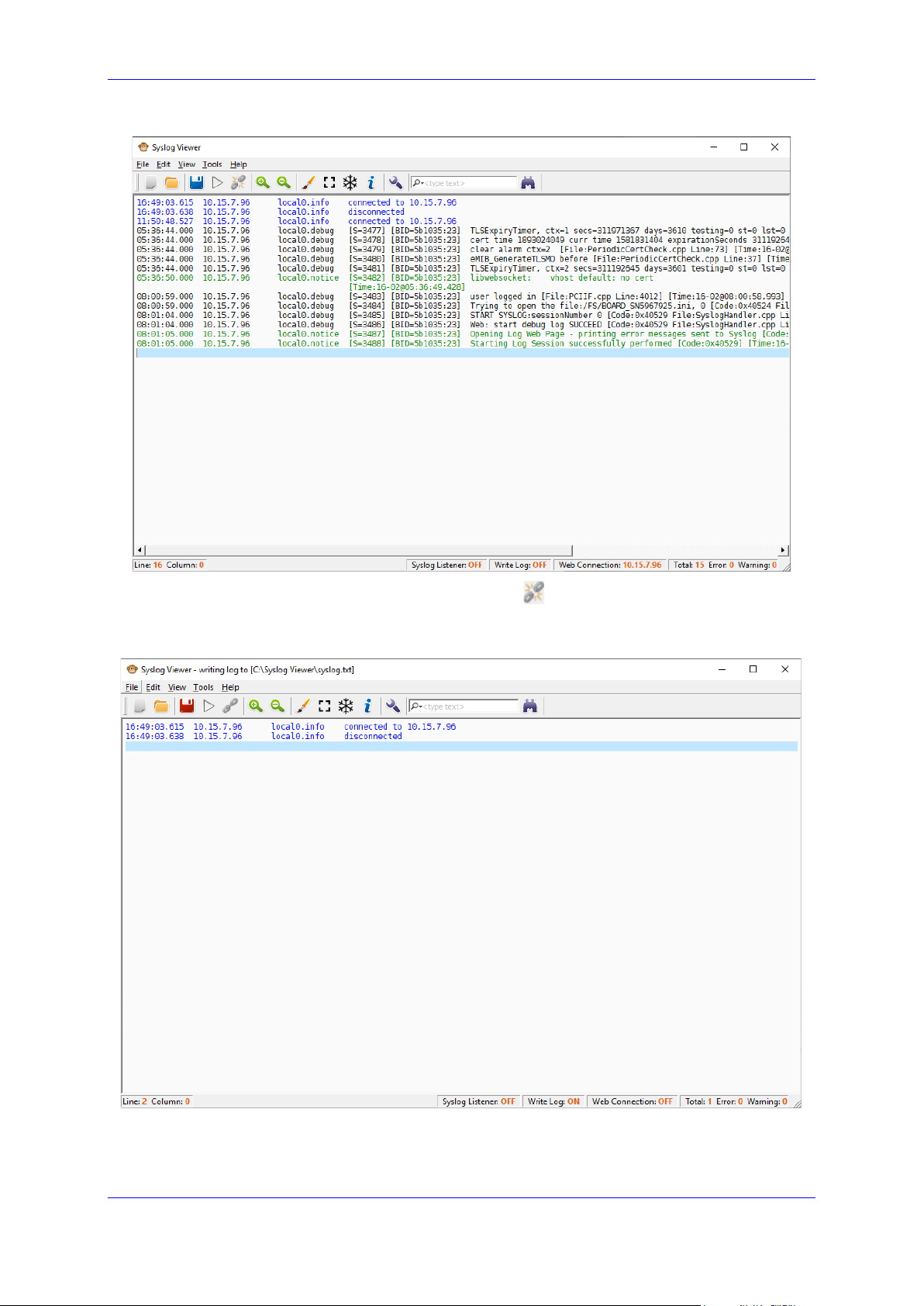This screenshot has width=924, height=1306.
Task: Click chain link connection icon in lower window
Action: (x=230, y=706)
